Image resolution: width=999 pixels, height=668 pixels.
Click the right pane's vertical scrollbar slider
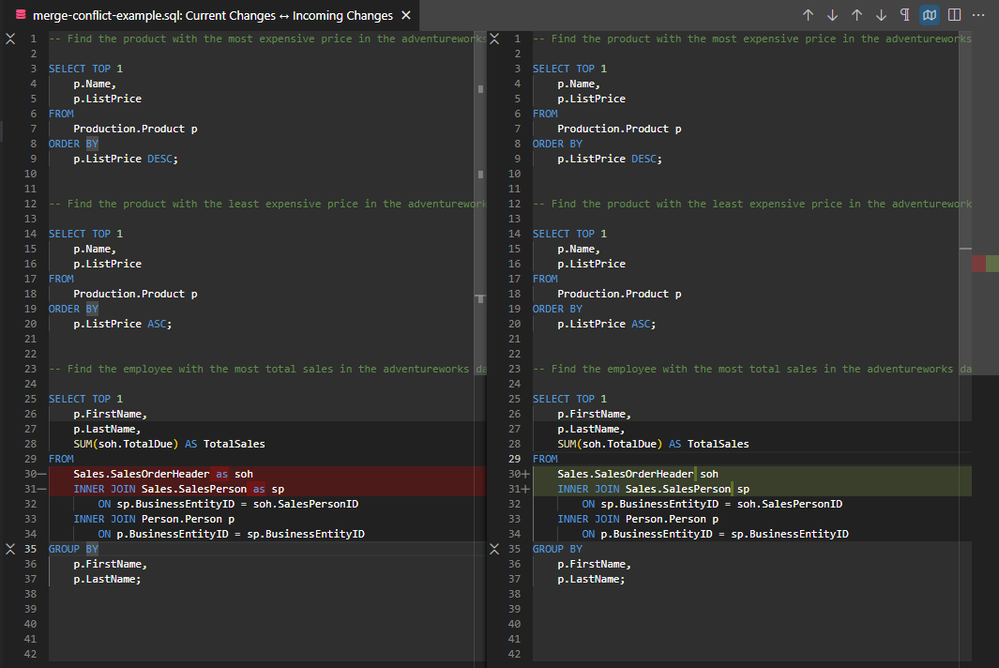point(965,204)
